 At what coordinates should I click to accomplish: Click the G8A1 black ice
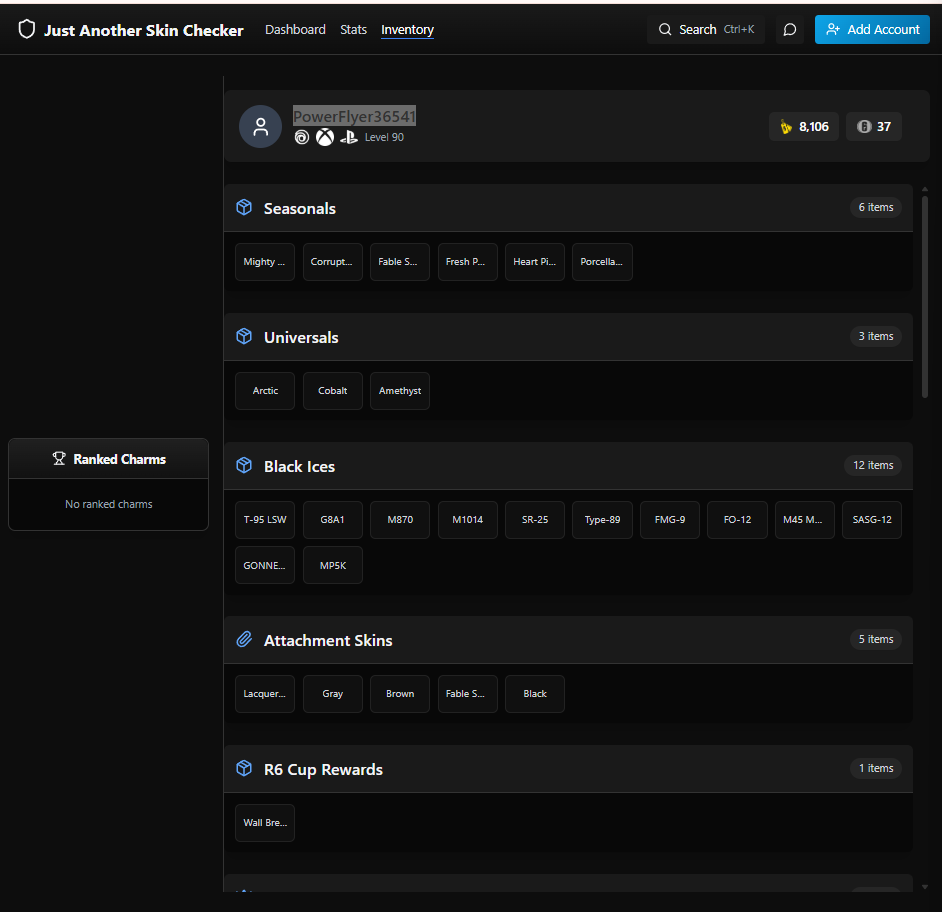332,520
